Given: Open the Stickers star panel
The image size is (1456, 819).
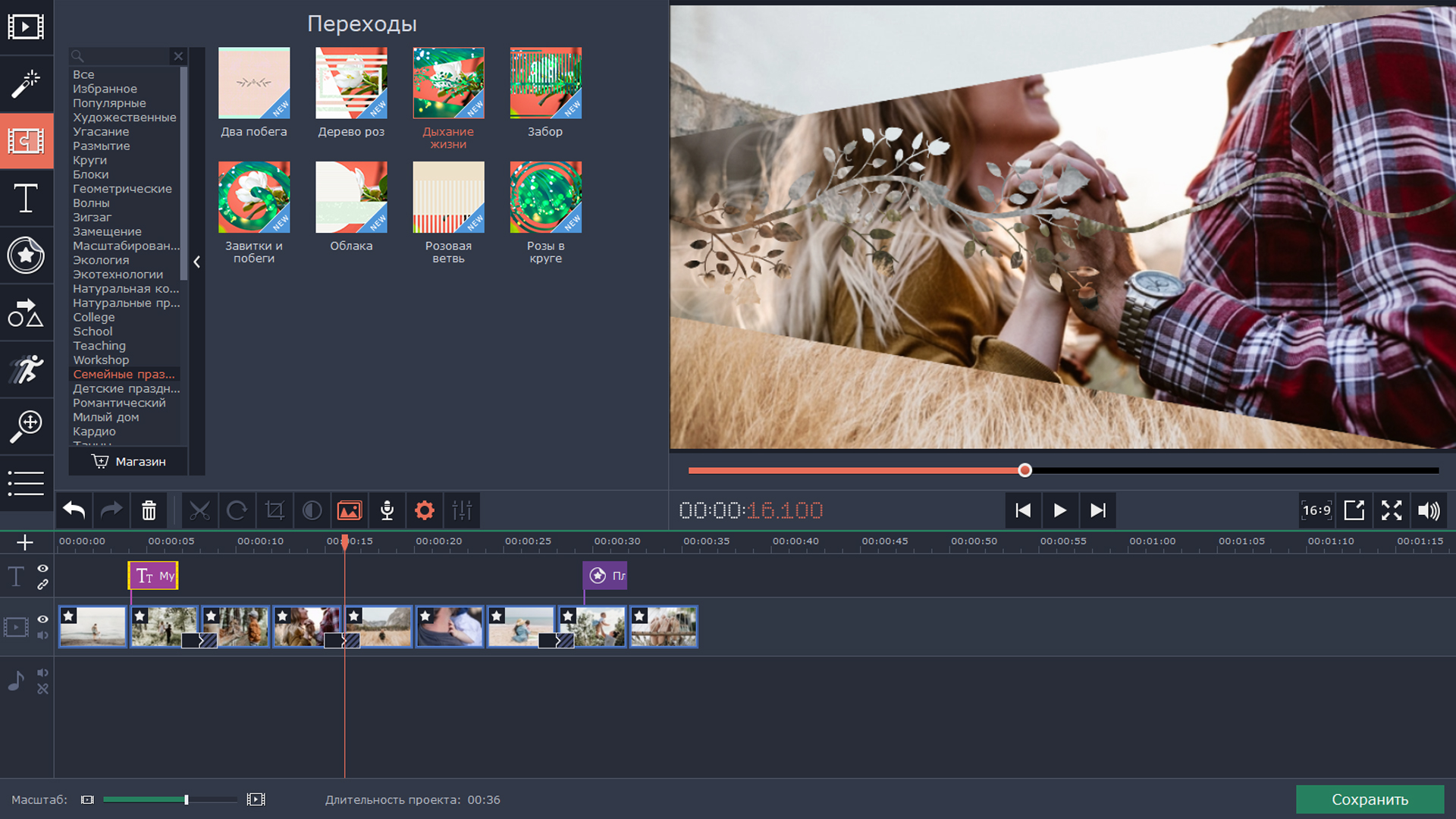Looking at the screenshot, I should [x=26, y=256].
